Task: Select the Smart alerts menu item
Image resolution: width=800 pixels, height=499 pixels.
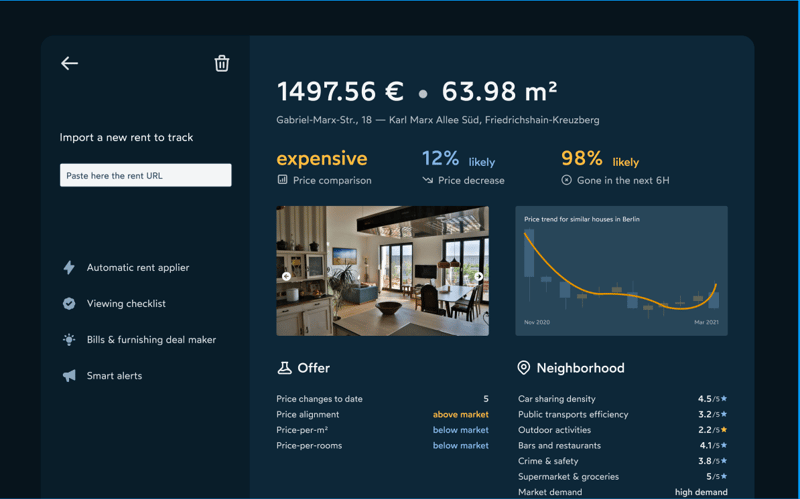Action: pos(114,376)
